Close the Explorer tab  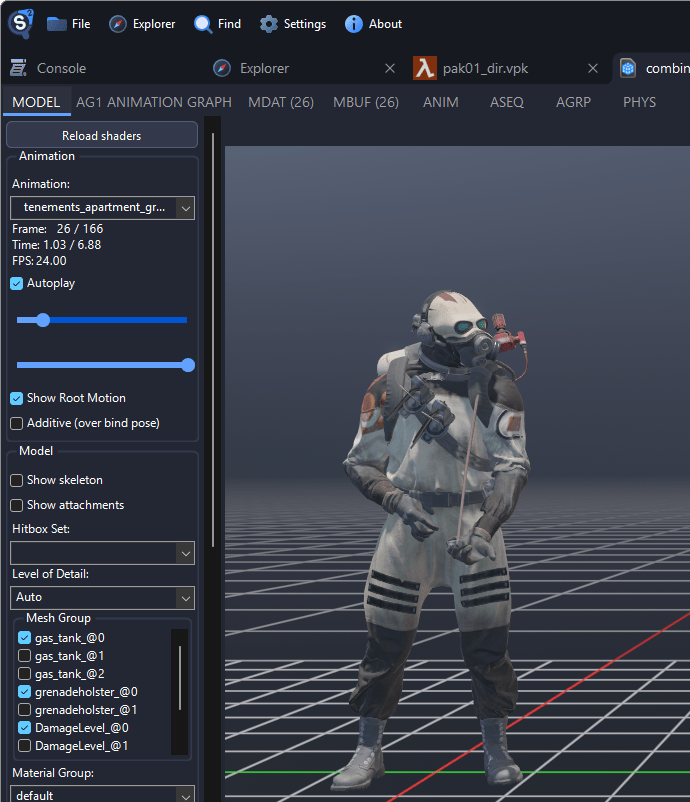pos(390,68)
